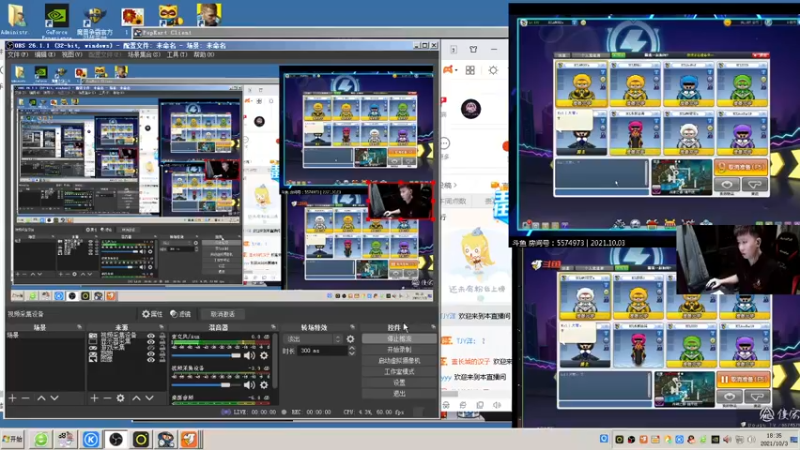Toggle 工作室模式 studio mode button
This screenshot has width=800, height=450.
pyautogui.click(x=399, y=371)
